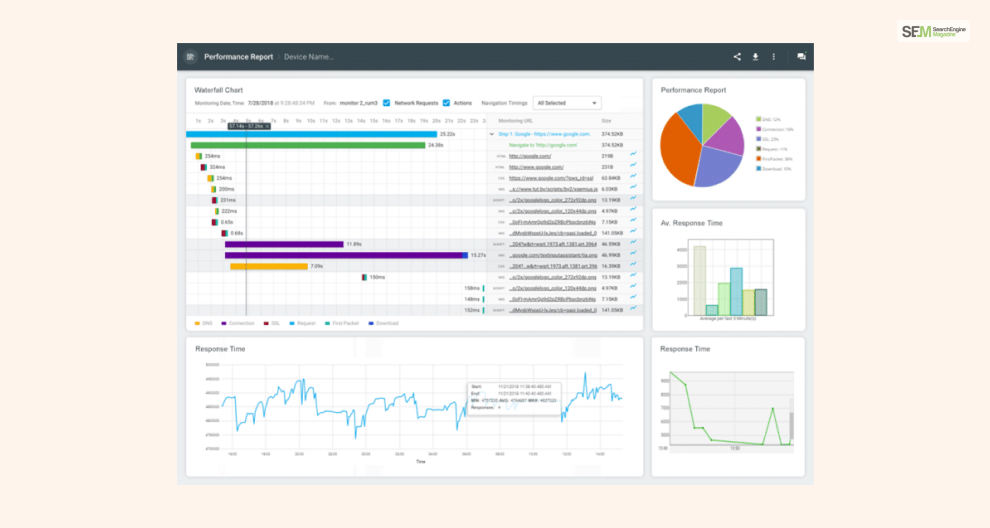Click the Size column header

coord(606,121)
